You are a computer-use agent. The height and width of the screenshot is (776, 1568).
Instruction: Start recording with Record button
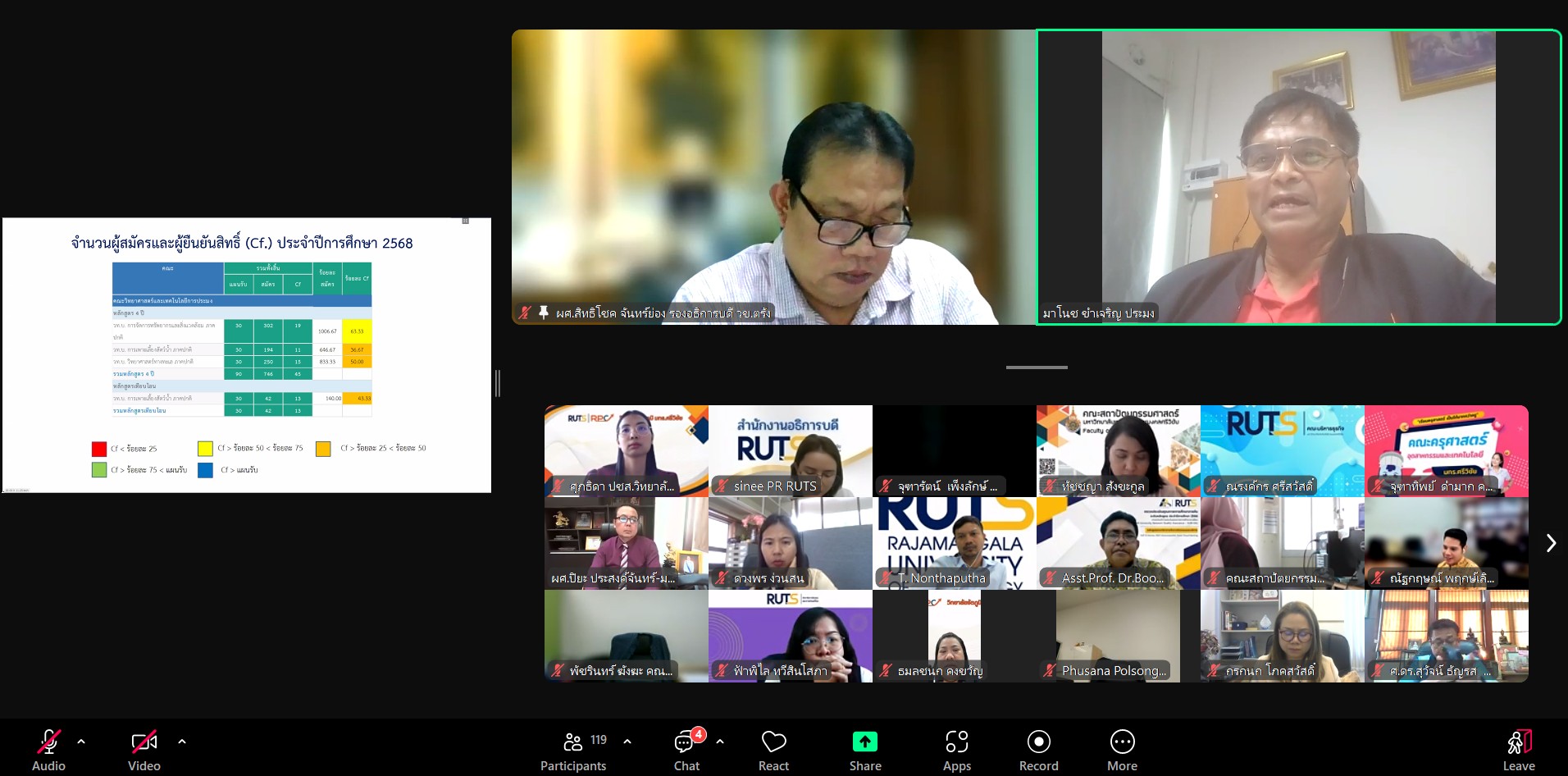click(1038, 742)
